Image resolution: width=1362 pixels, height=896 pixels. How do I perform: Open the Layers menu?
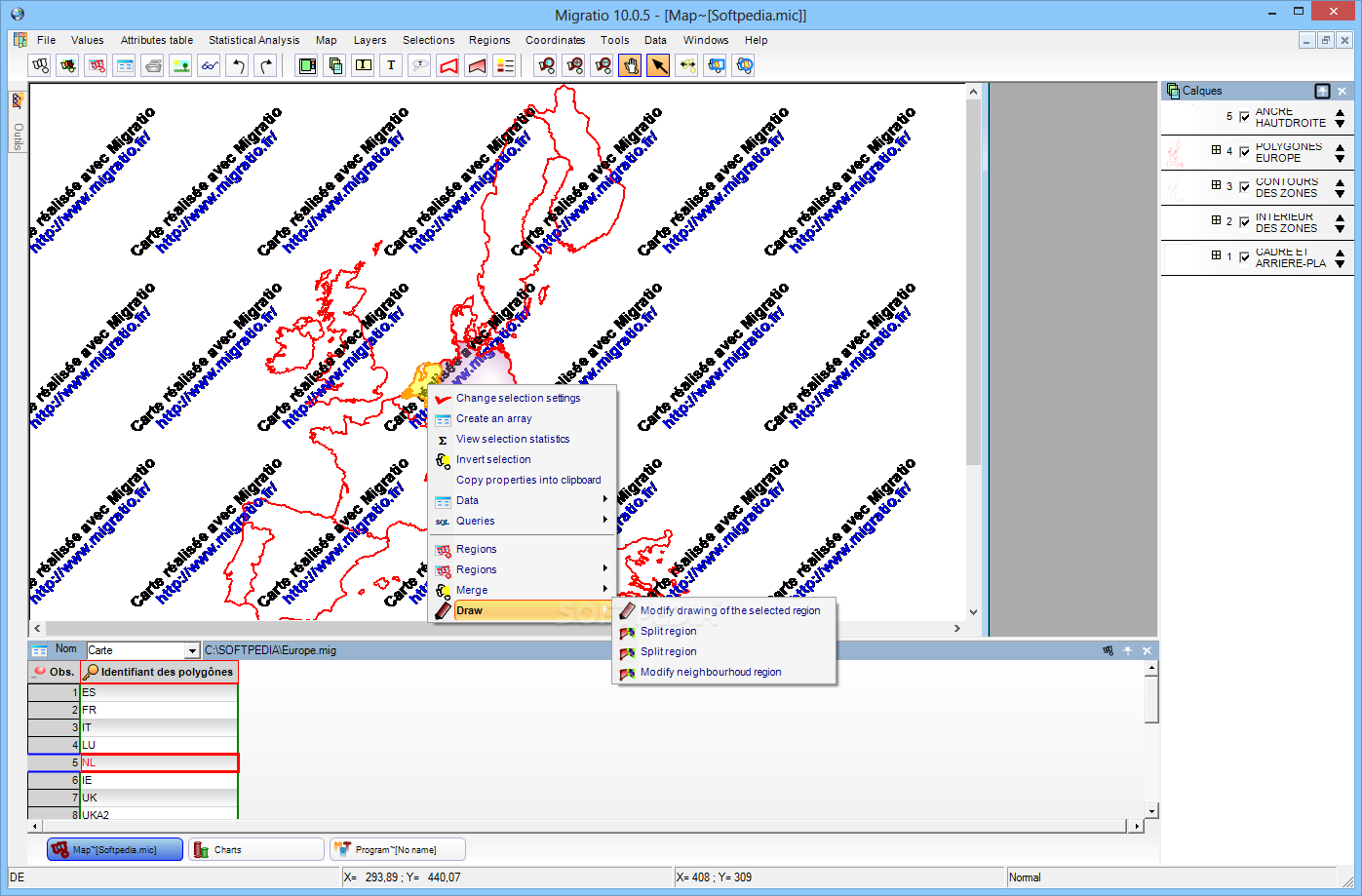(370, 40)
